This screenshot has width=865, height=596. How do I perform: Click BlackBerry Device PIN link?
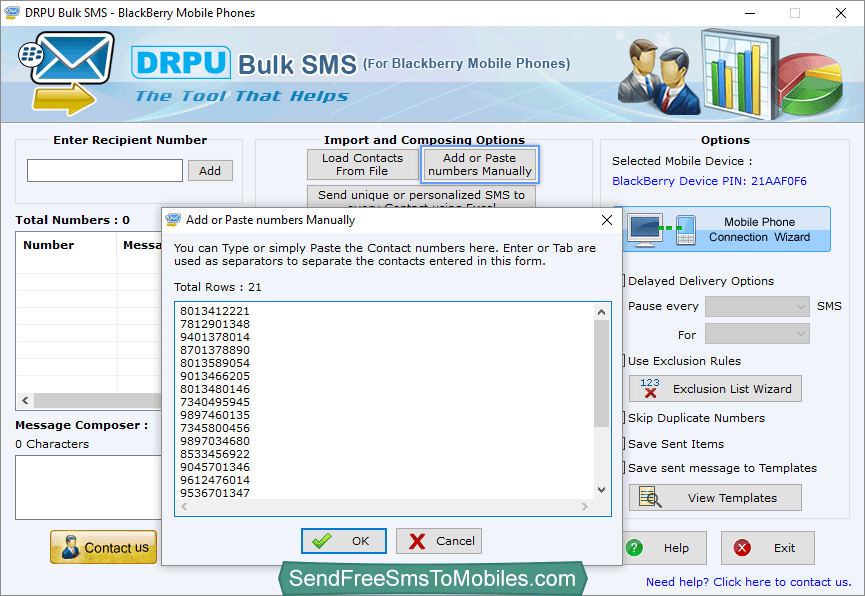pyautogui.click(x=709, y=181)
